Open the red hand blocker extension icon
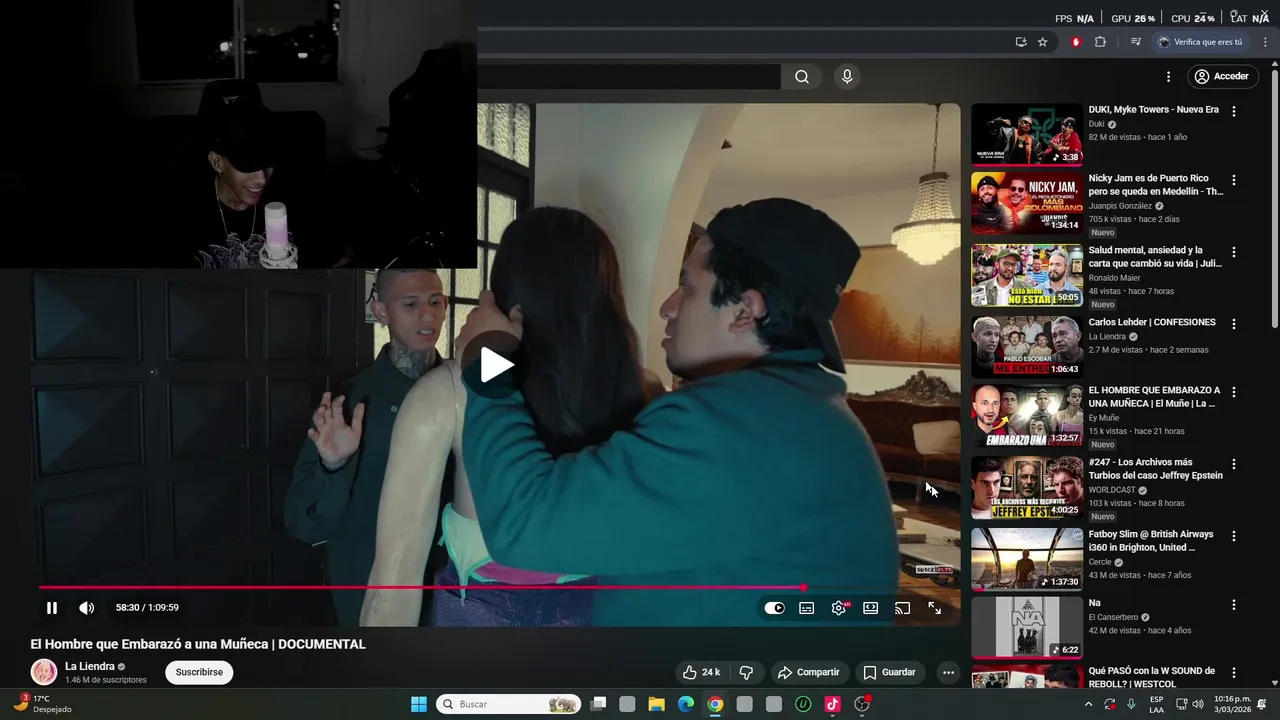 click(1076, 42)
